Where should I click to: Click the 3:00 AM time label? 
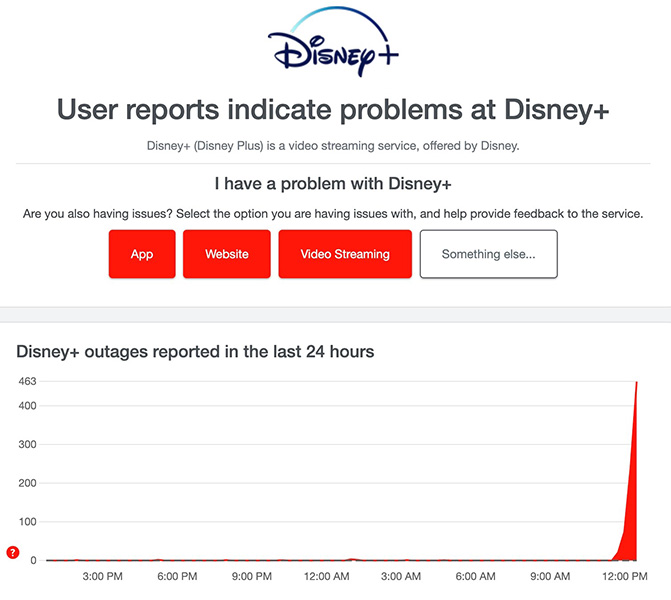click(400, 577)
